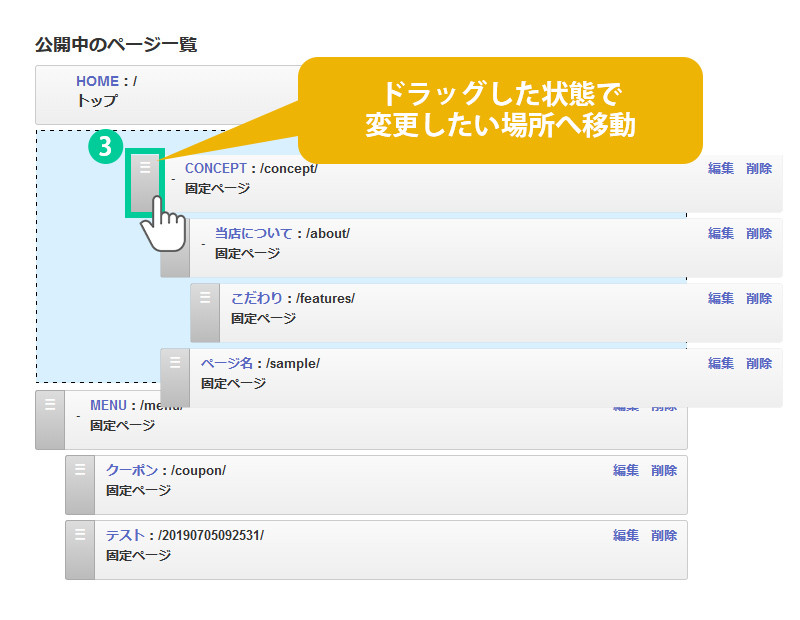Viewport: 800px width, 620px height.
Task: Grab the drag handle for こだわり page
Action: (x=205, y=312)
